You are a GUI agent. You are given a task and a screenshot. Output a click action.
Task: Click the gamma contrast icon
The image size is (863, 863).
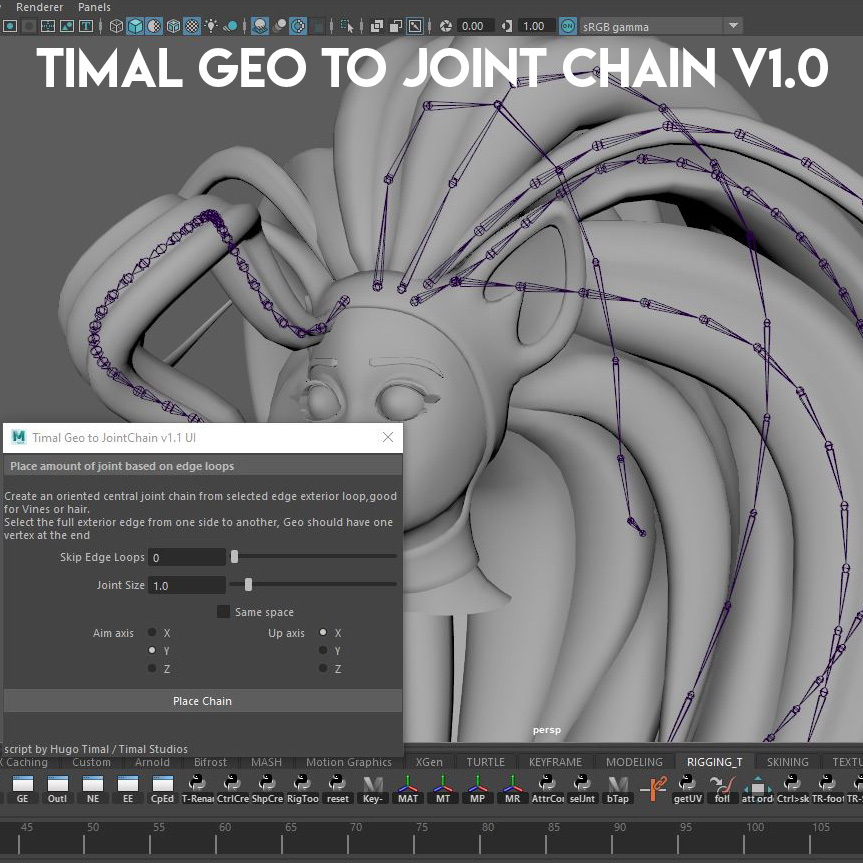click(507, 26)
